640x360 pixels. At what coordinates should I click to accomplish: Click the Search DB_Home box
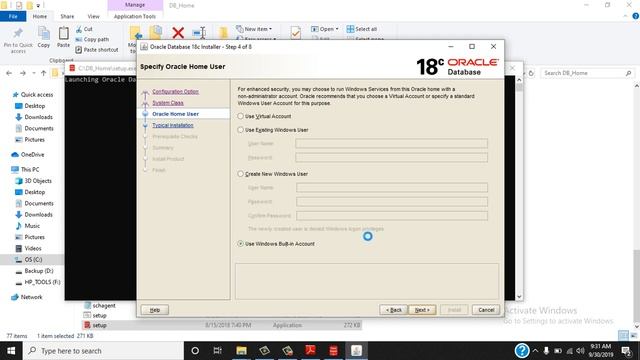click(x=588, y=73)
